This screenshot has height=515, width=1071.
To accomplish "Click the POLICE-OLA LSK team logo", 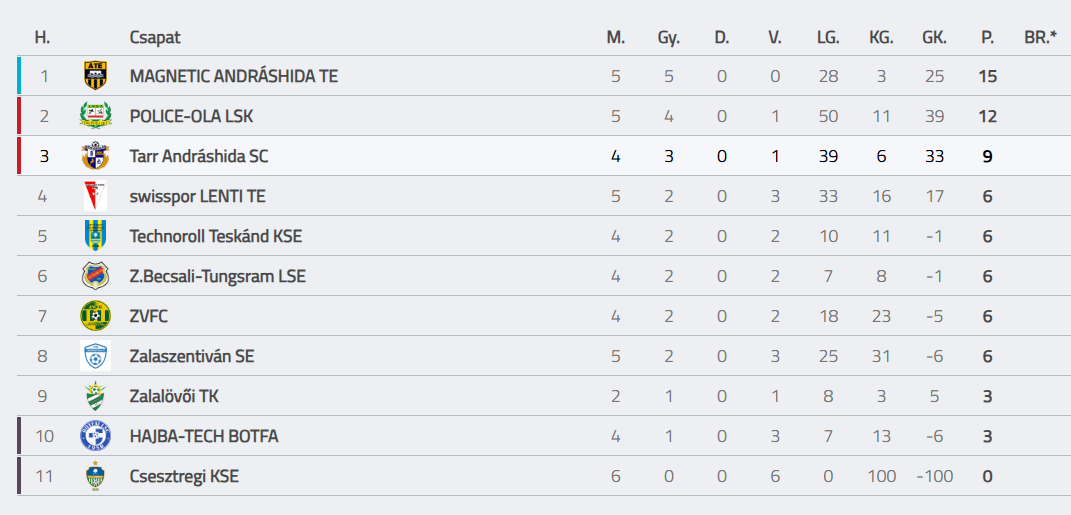I will [95, 116].
